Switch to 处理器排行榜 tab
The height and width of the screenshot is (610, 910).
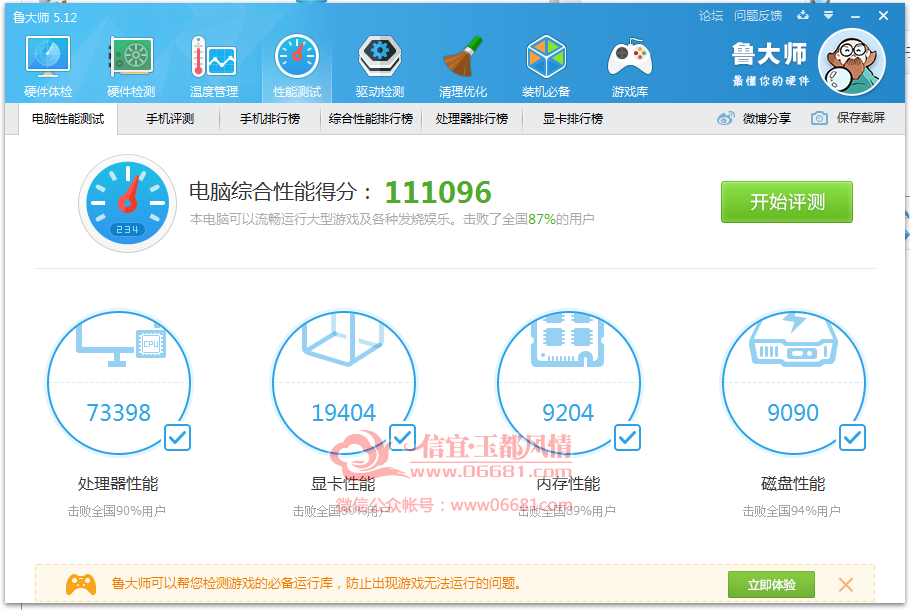[x=472, y=119]
